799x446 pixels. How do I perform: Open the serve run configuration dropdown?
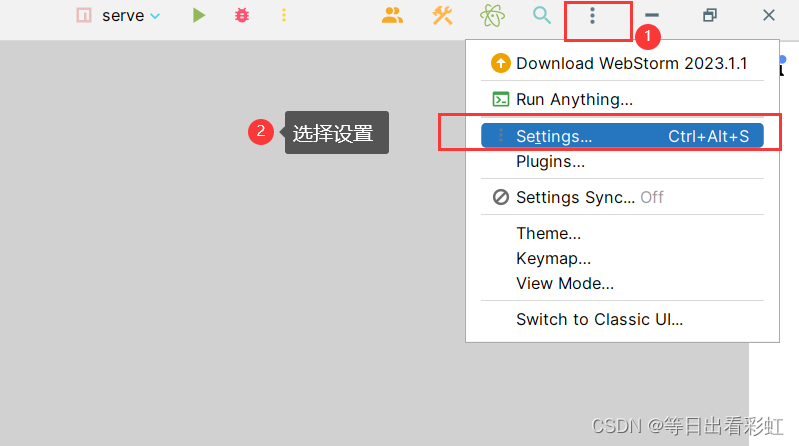[x=131, y=16]
